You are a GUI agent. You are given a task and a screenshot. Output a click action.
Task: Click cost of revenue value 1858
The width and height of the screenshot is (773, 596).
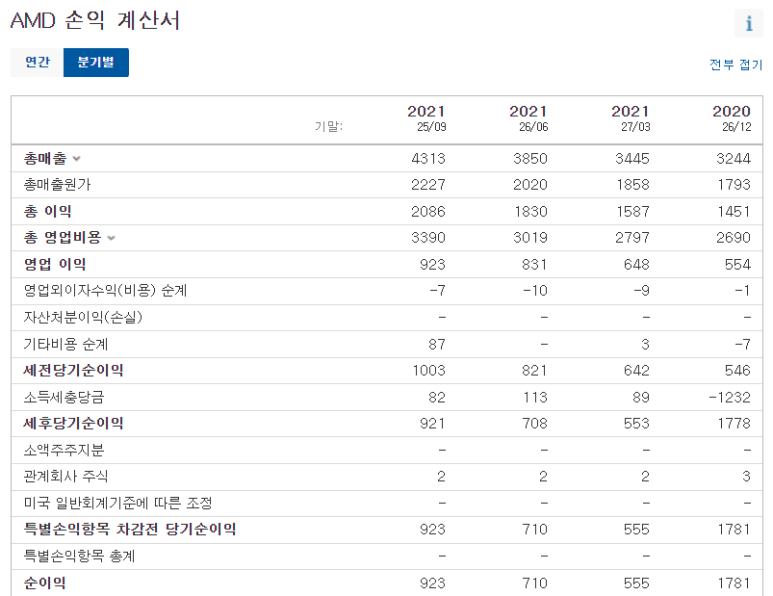633,185
